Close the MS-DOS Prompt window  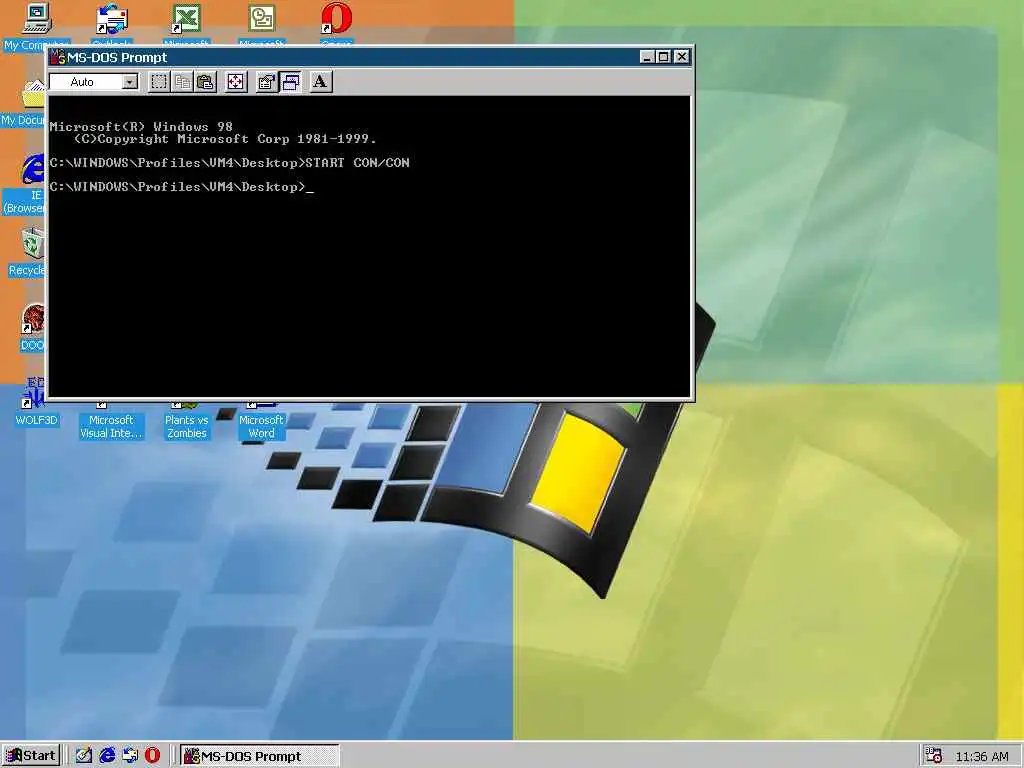(681, 57)
